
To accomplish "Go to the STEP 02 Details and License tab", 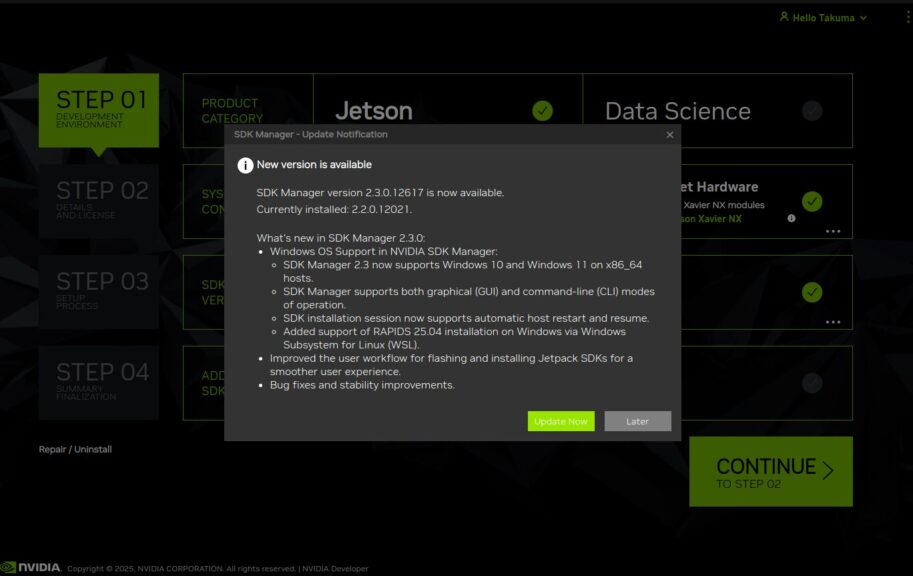I will [99, 202].
